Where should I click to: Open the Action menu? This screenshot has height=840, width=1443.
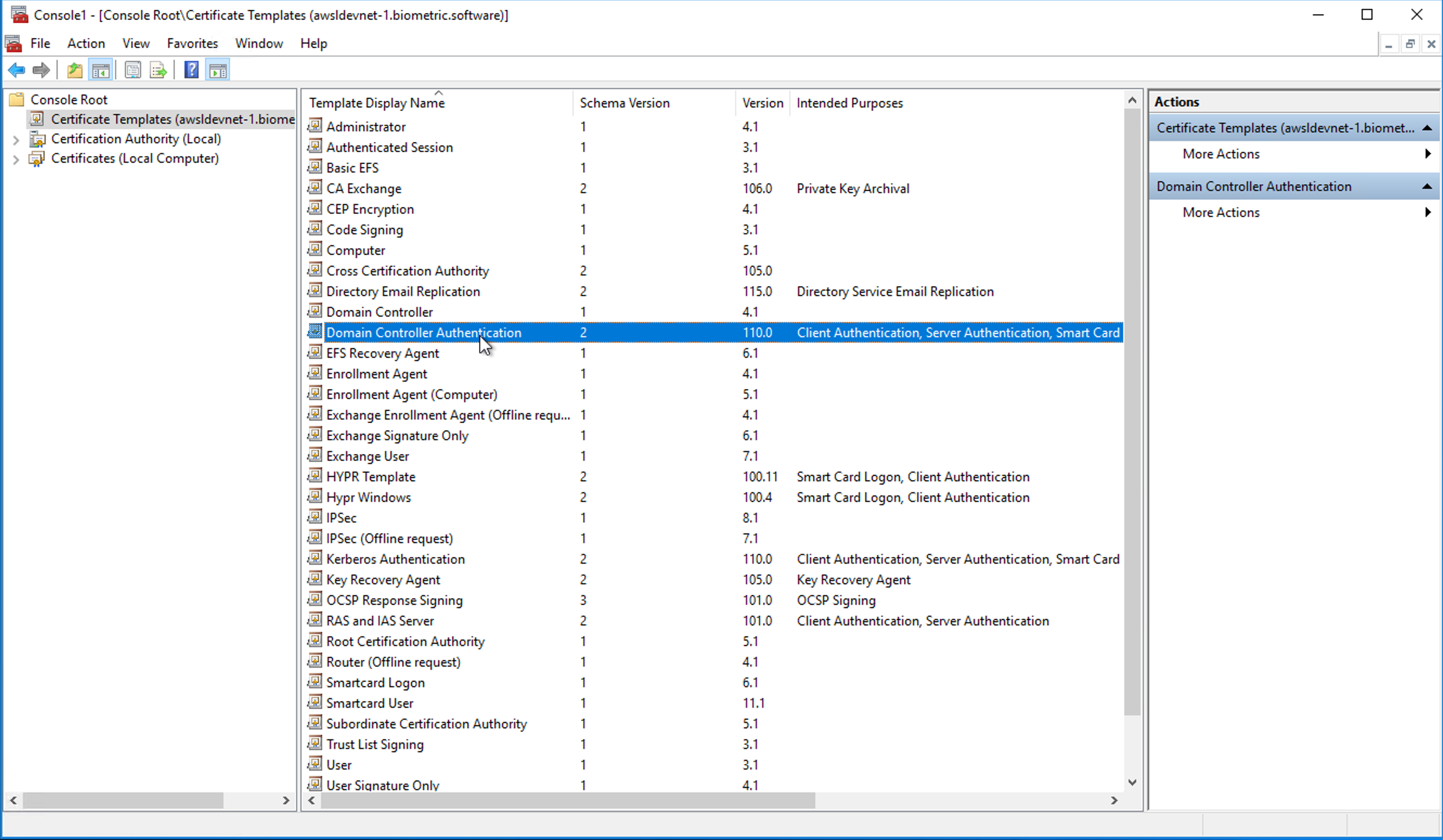[86, 43]
